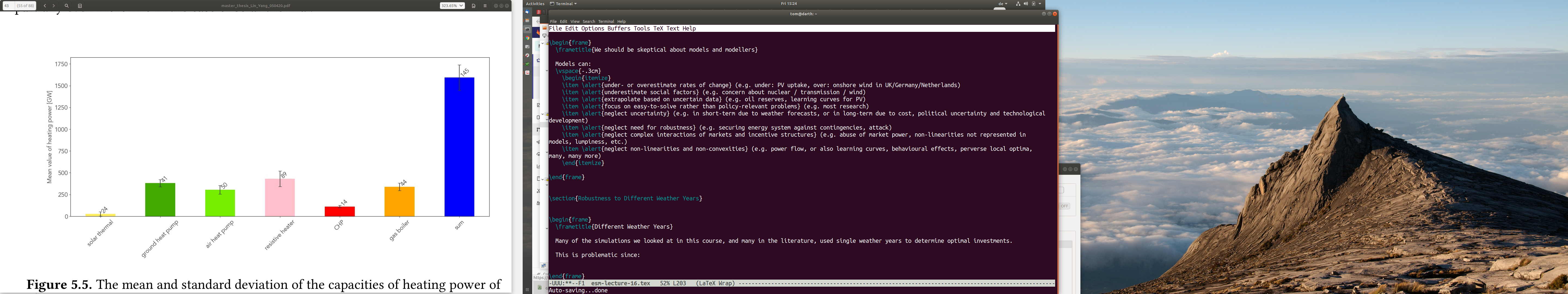Click the \section{Robustness to Different Weather Years} line
Image resolution: width=1568 pixels, height=294 pixels.
click(x=626, y=198)
